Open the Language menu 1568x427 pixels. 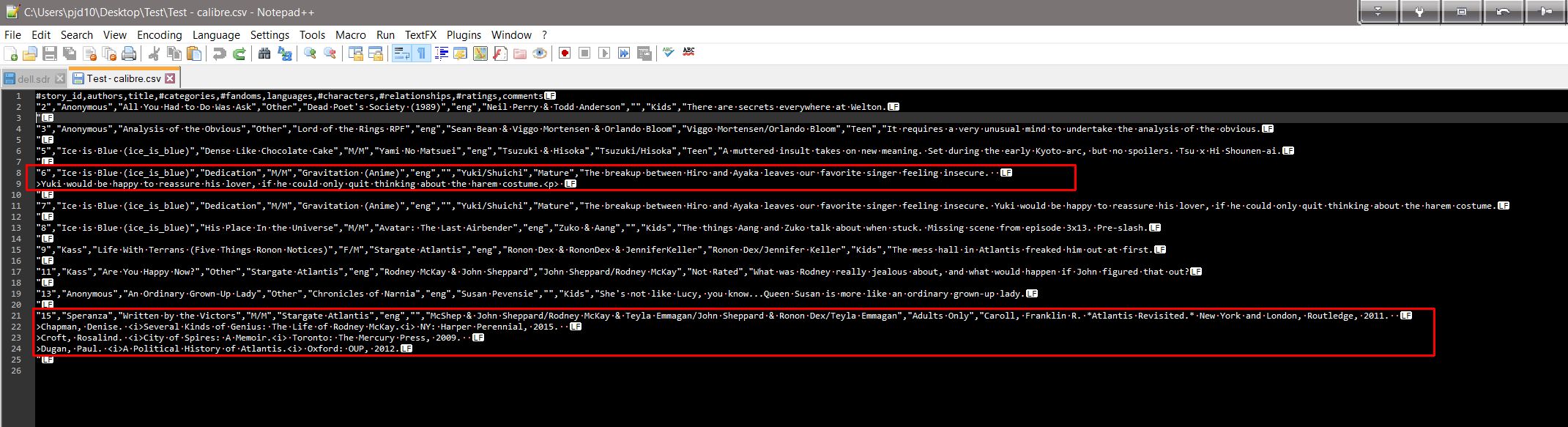click(x=216, y=34)
